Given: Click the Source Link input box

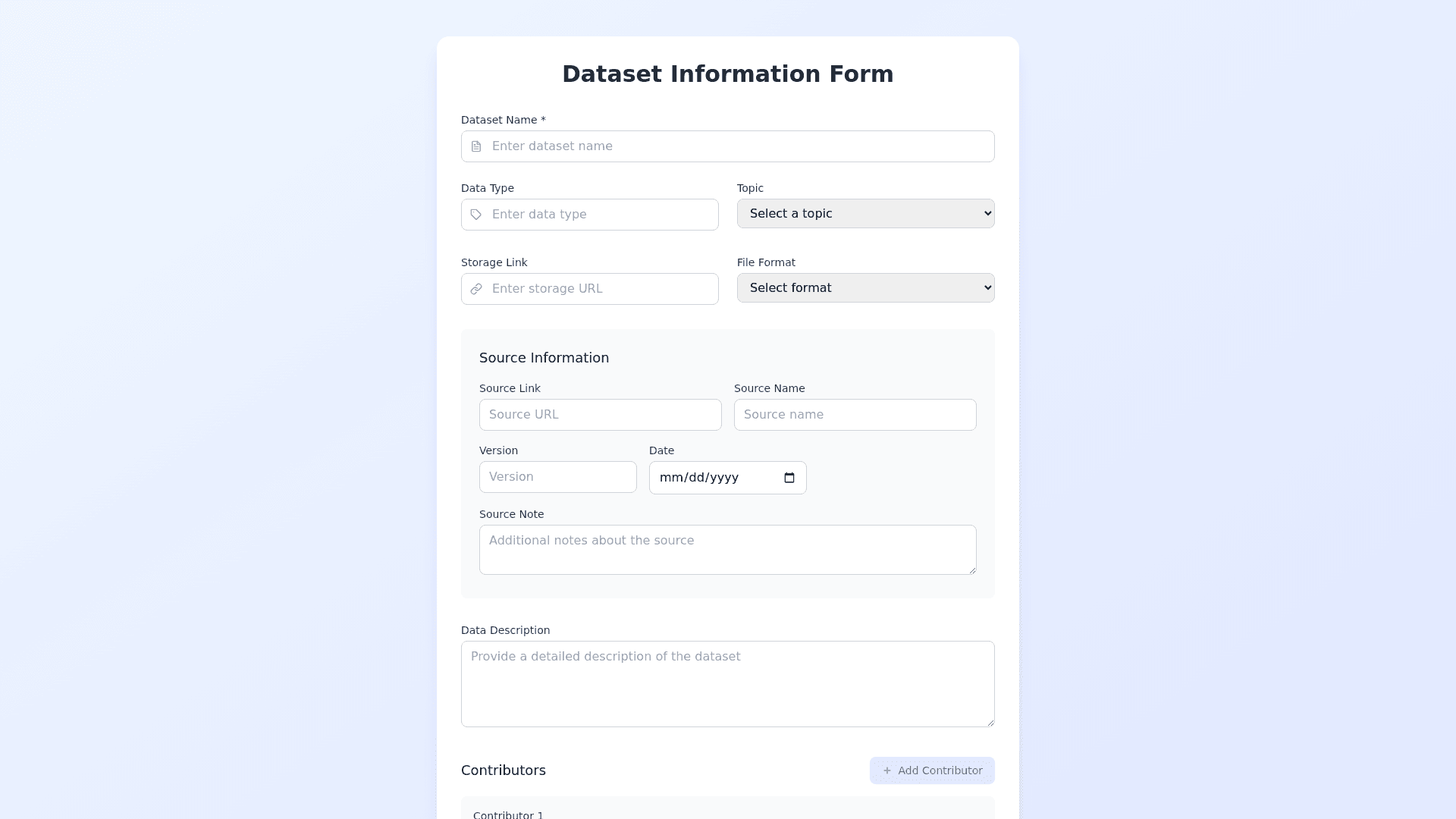Looking at the screenshot, I should (x=600, y=415).
